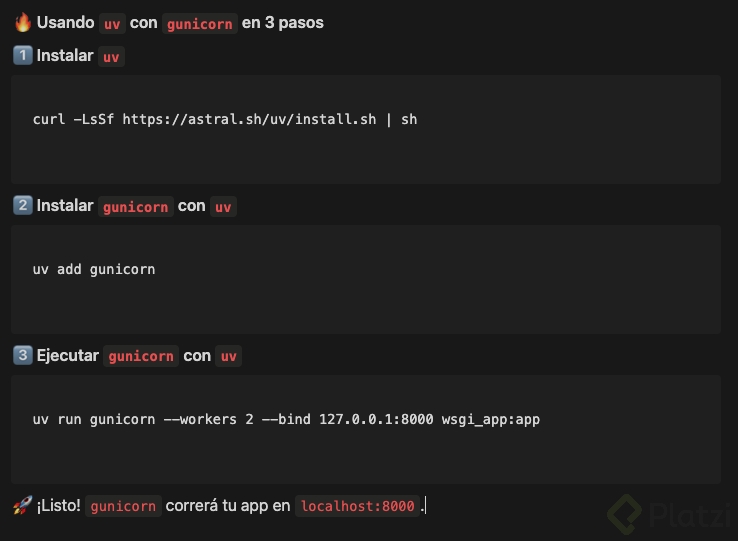Click the number 3 emoji before Ejecutar
This screenshot has height=541, width=738.
pos(22,356)
